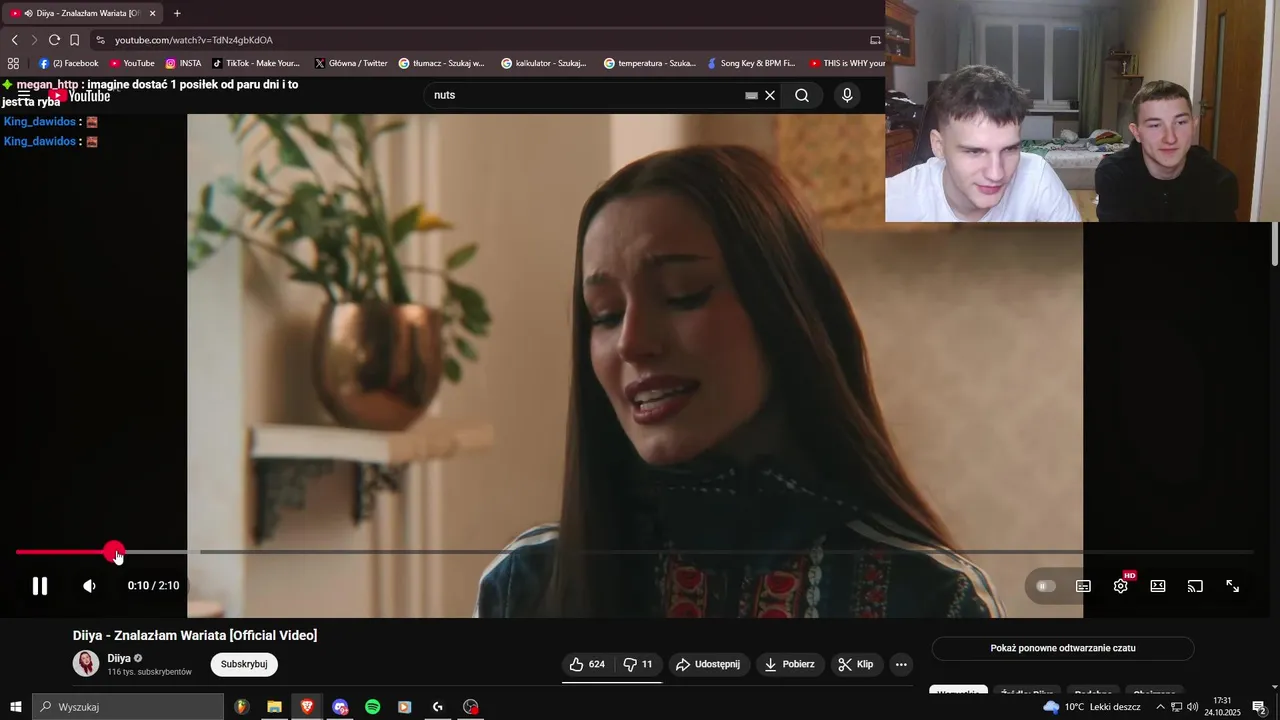
Task: Reload the current page
Action: coord(54,40)
